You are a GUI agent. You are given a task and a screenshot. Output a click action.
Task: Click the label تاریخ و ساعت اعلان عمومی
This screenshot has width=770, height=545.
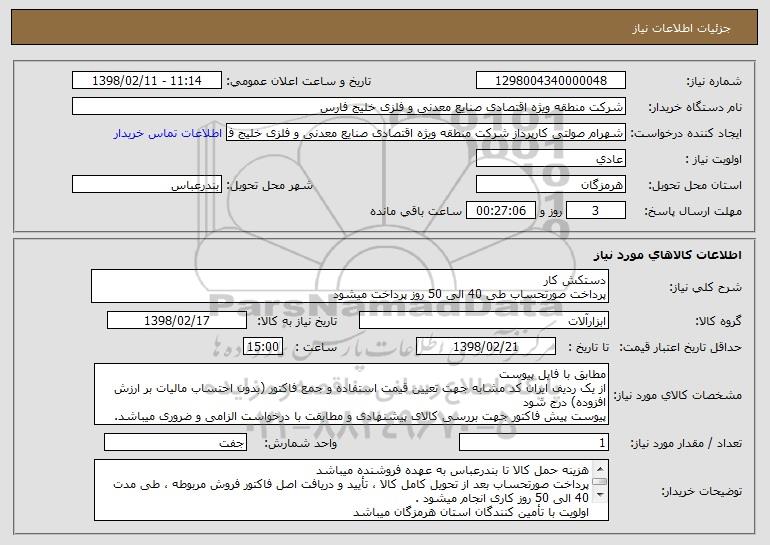click(299, 82)
